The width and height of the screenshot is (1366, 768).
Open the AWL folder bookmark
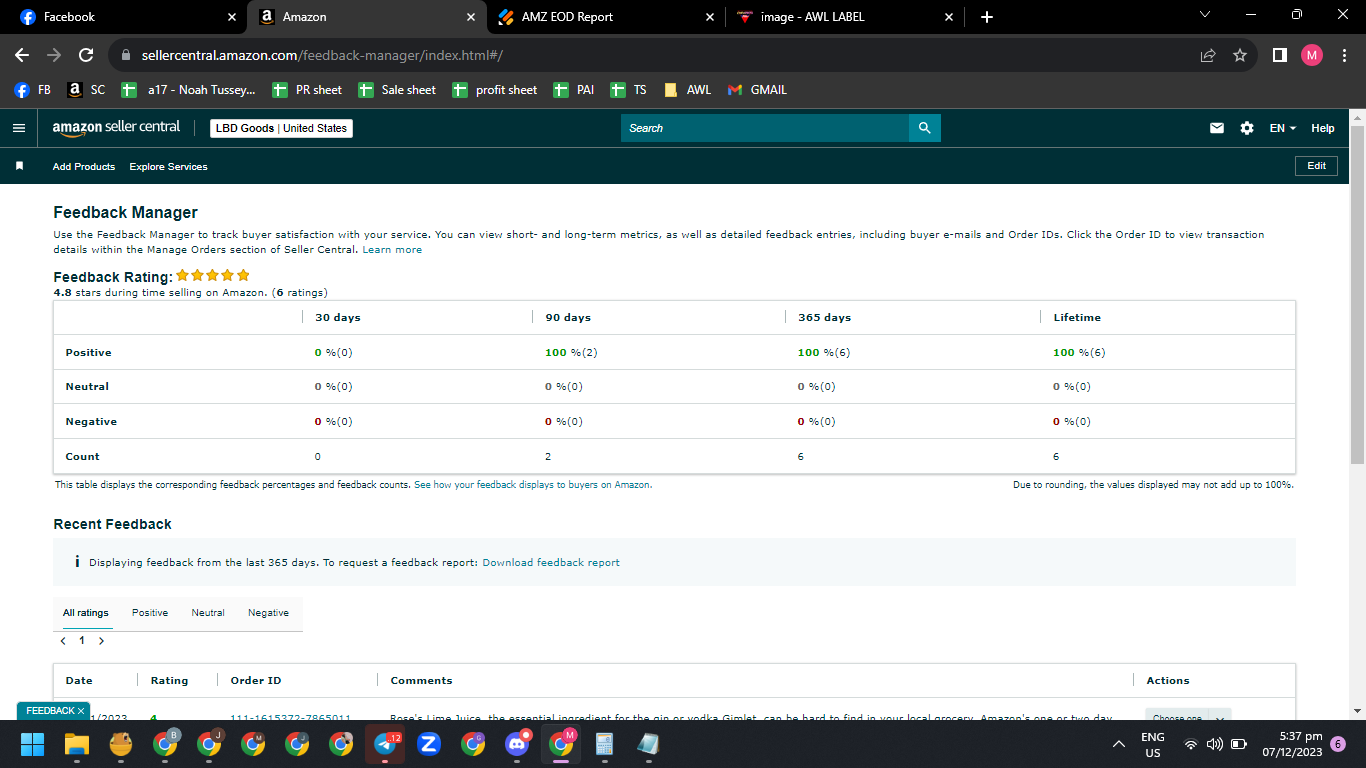coord(688,90)
